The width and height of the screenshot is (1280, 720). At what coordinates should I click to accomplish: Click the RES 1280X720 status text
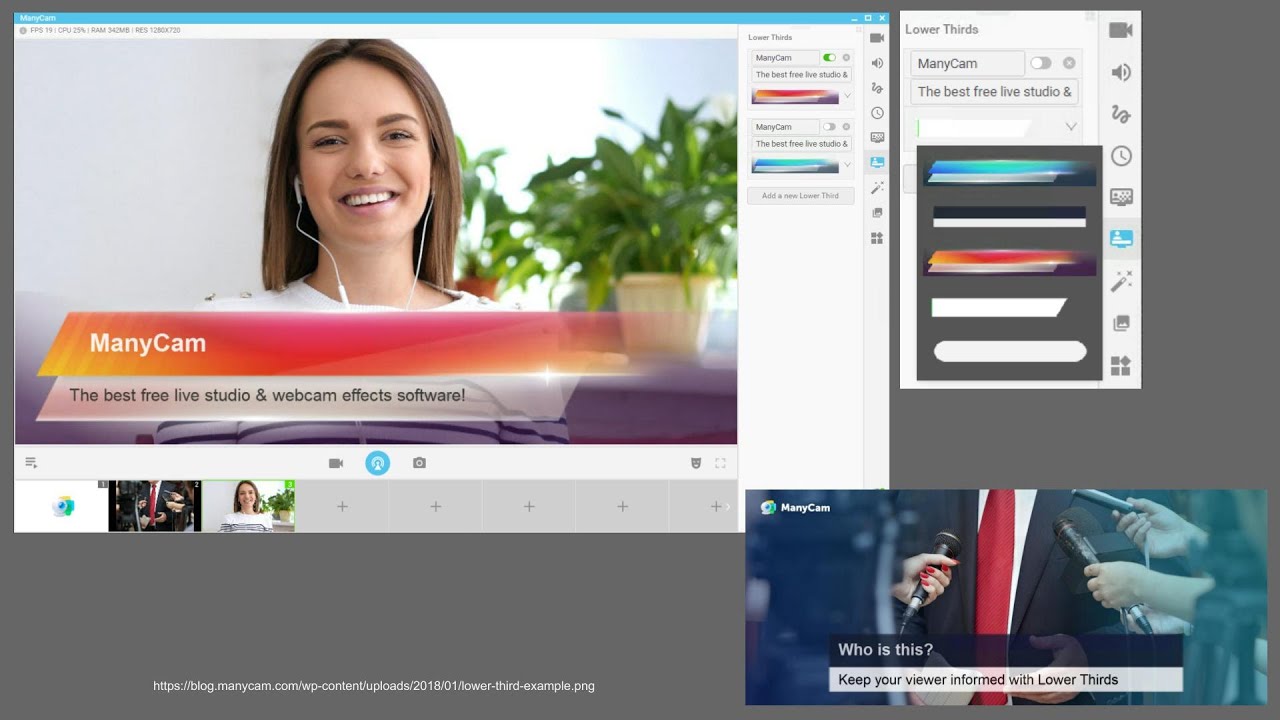pos(159,31)
